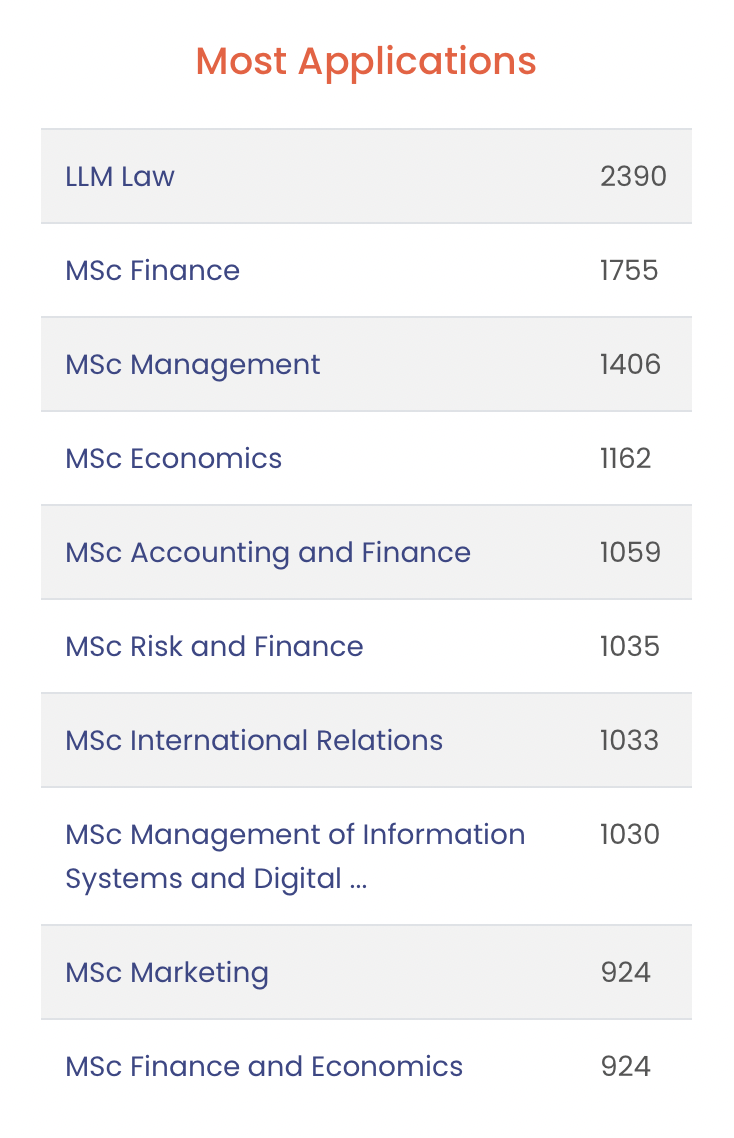Open MSc Accounting and Finance link

[x=267, y=553]
